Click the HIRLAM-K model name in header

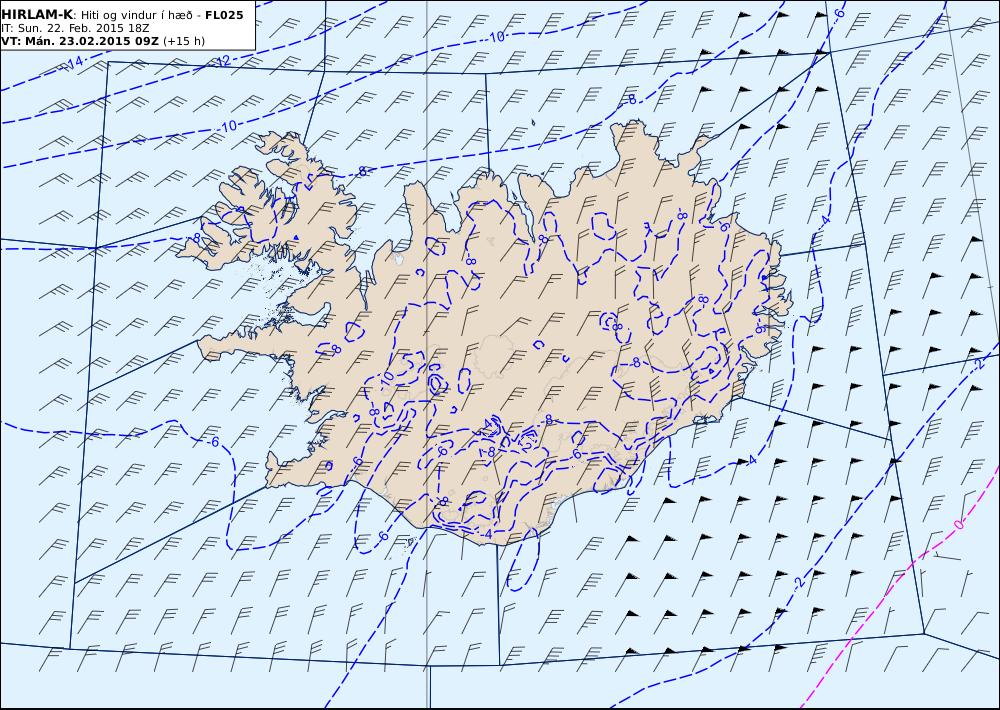coord(37,15)
